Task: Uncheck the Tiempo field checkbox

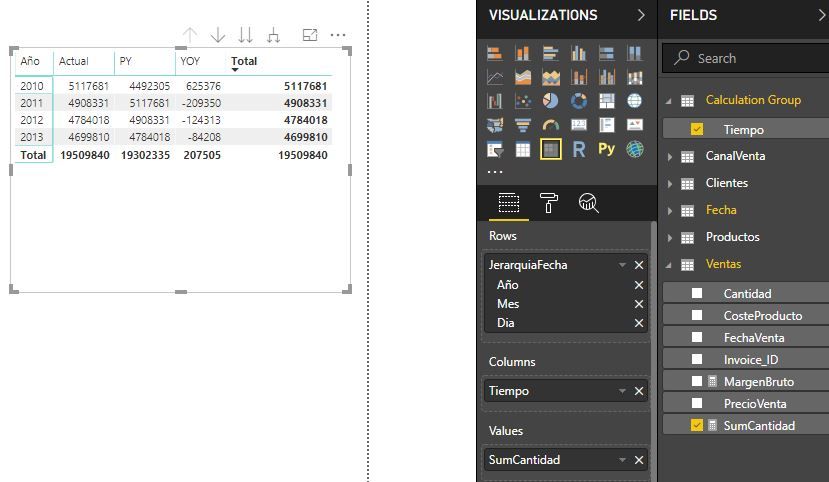Action: click(x=697, y=129)
